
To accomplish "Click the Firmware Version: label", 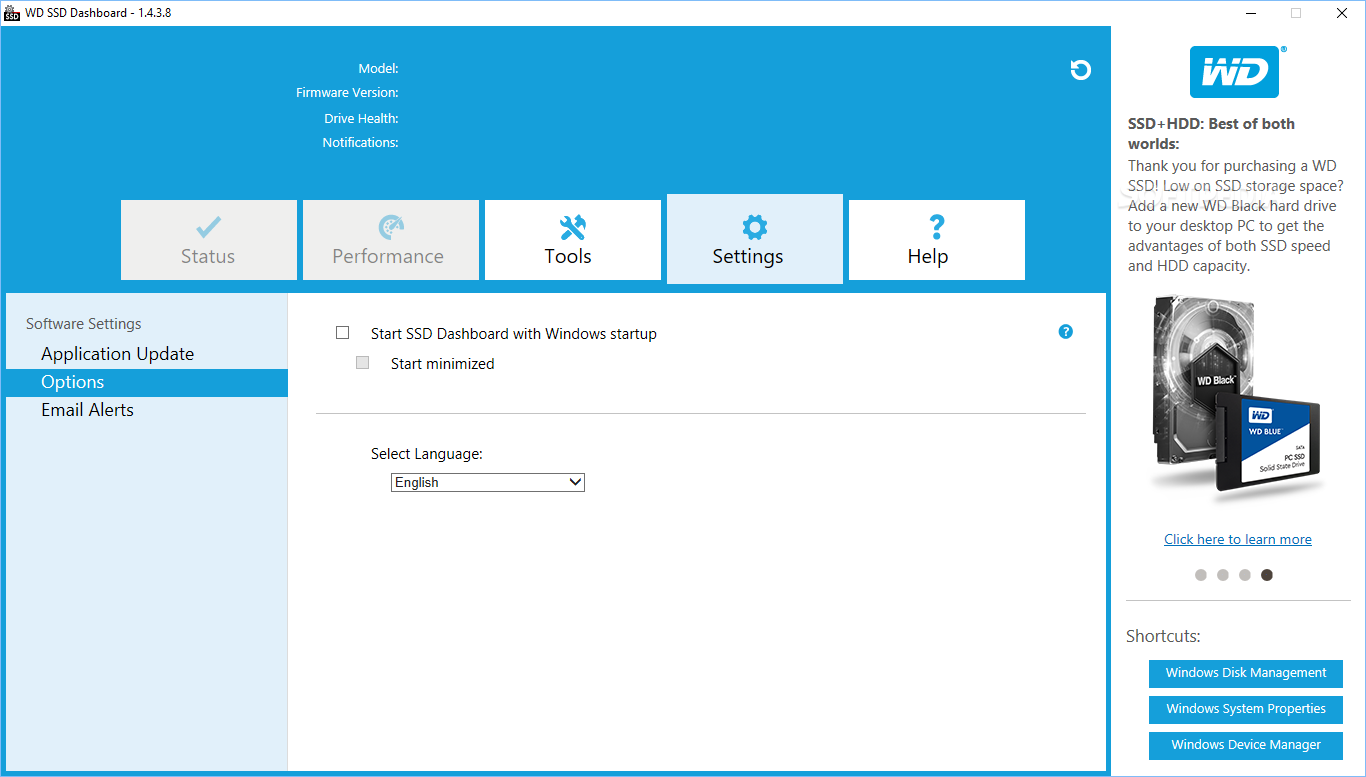I will pos(347,93).
